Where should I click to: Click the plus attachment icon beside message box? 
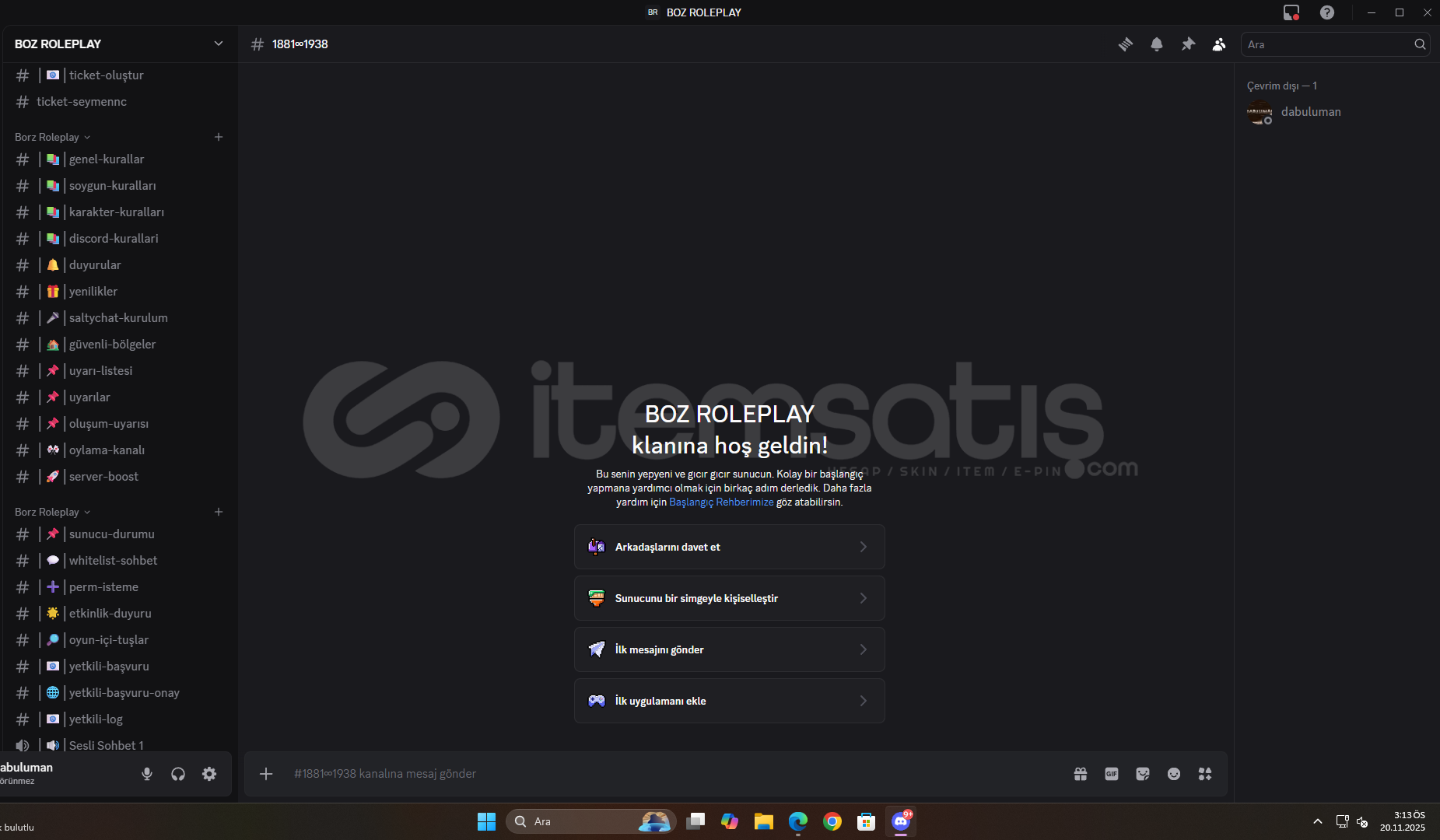[266, 774]
